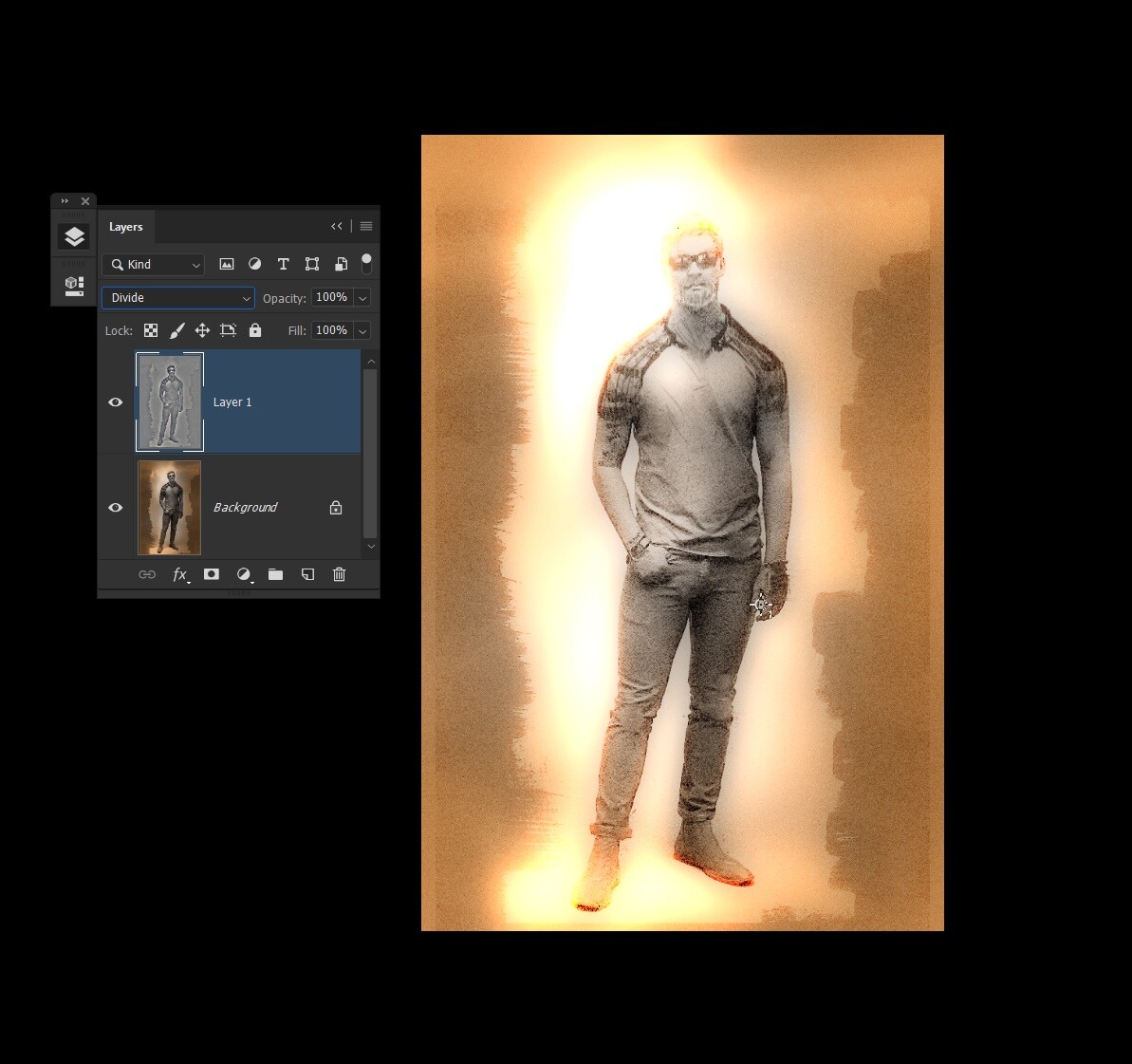This screenshot has width=1132, height=1064.
Task: Click the Fill value field
Action: (x=331, y=331)
